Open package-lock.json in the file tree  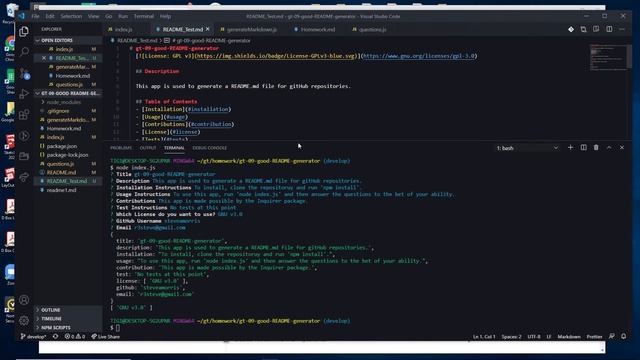point(67,155)
